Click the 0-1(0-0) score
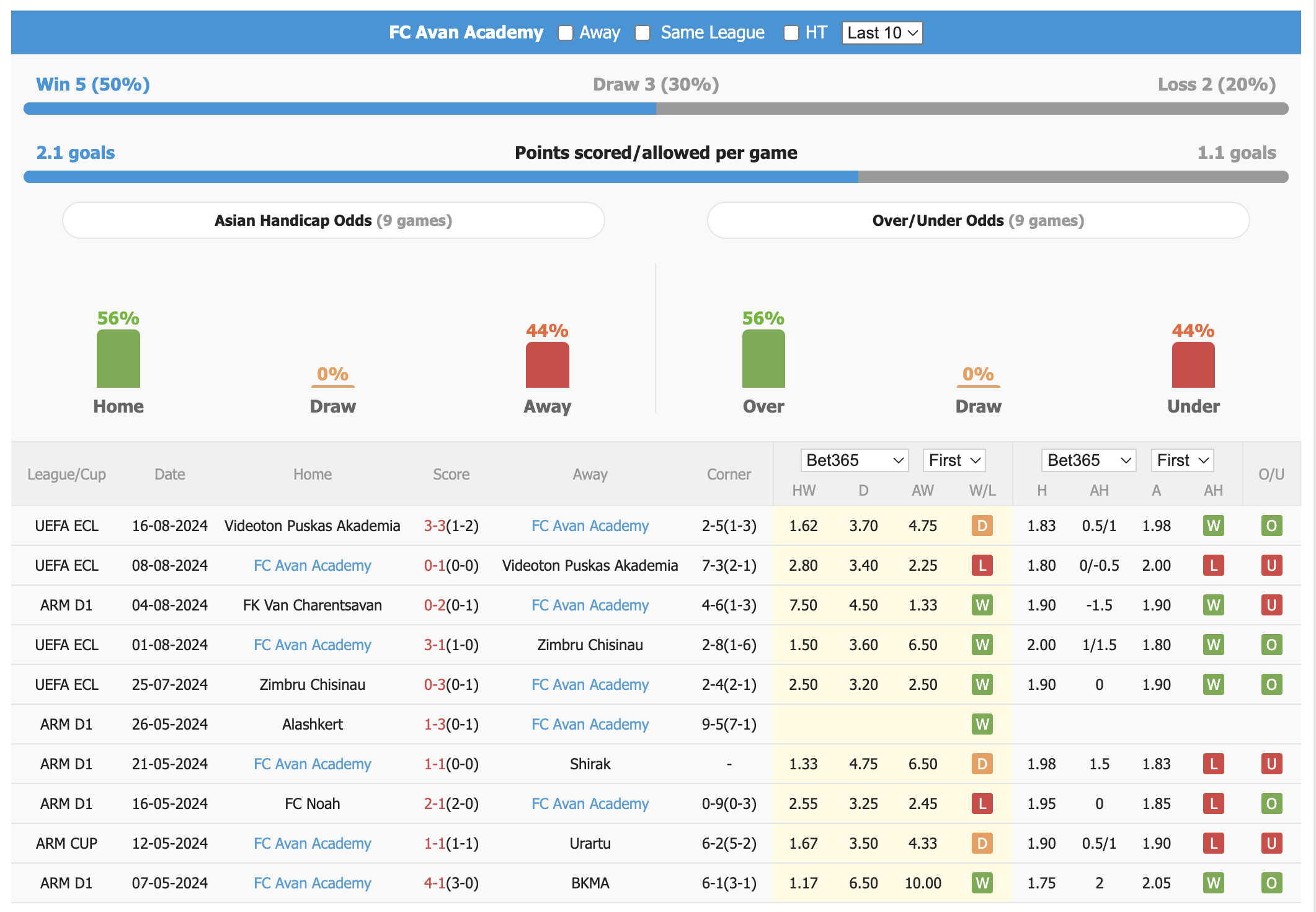The image size is (1316, 912). 451,565
